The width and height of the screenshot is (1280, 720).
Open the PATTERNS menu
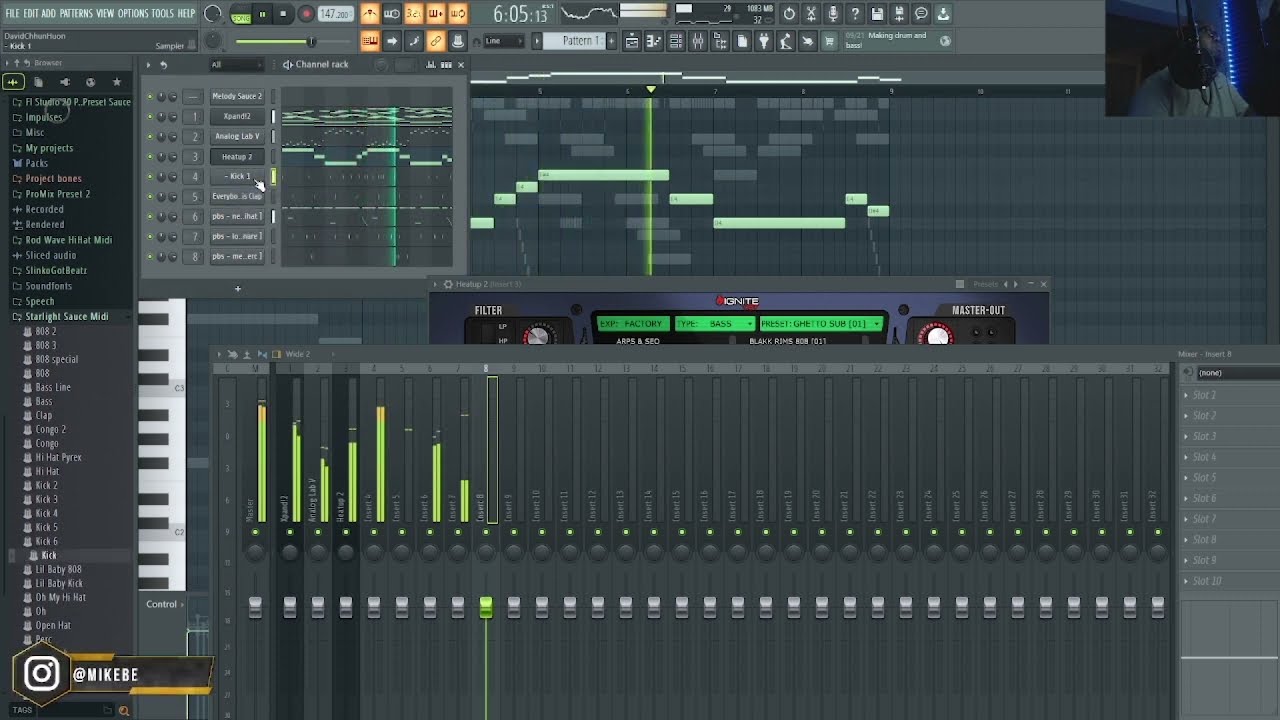[76, 13]
